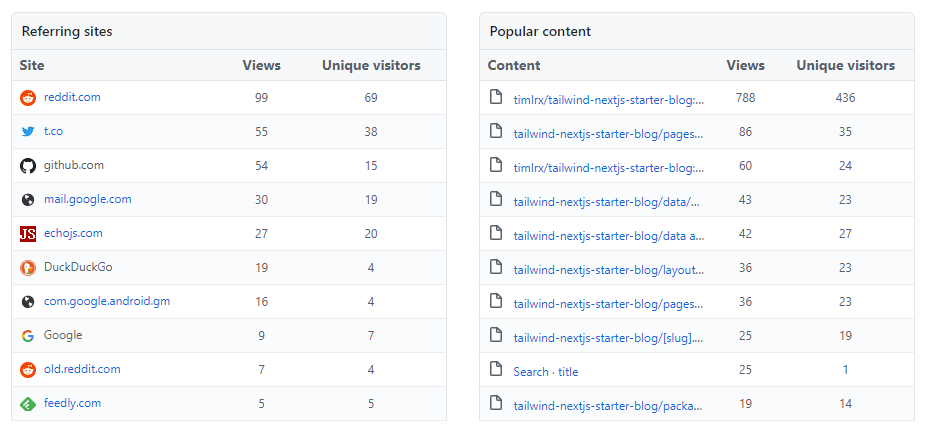
Task: Visit the feedly.com referrer link
Action: tap(72, 404)
